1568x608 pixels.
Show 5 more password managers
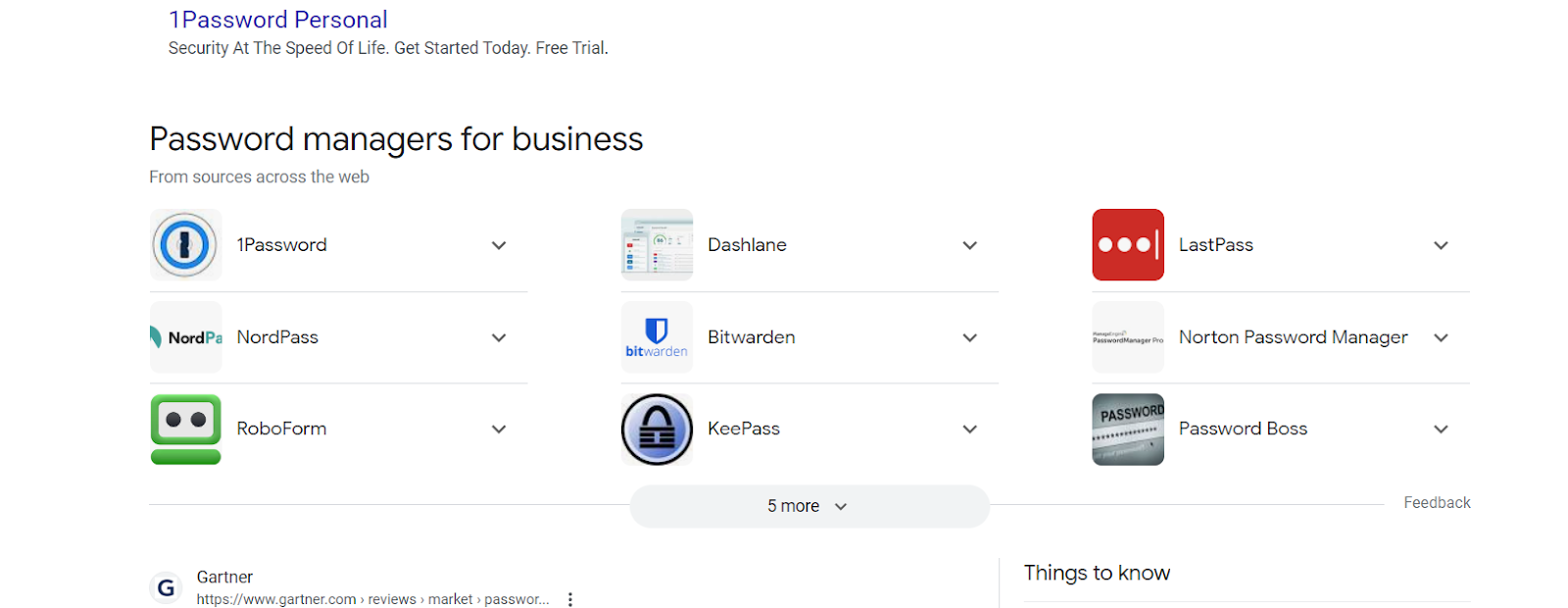[809, 506]
